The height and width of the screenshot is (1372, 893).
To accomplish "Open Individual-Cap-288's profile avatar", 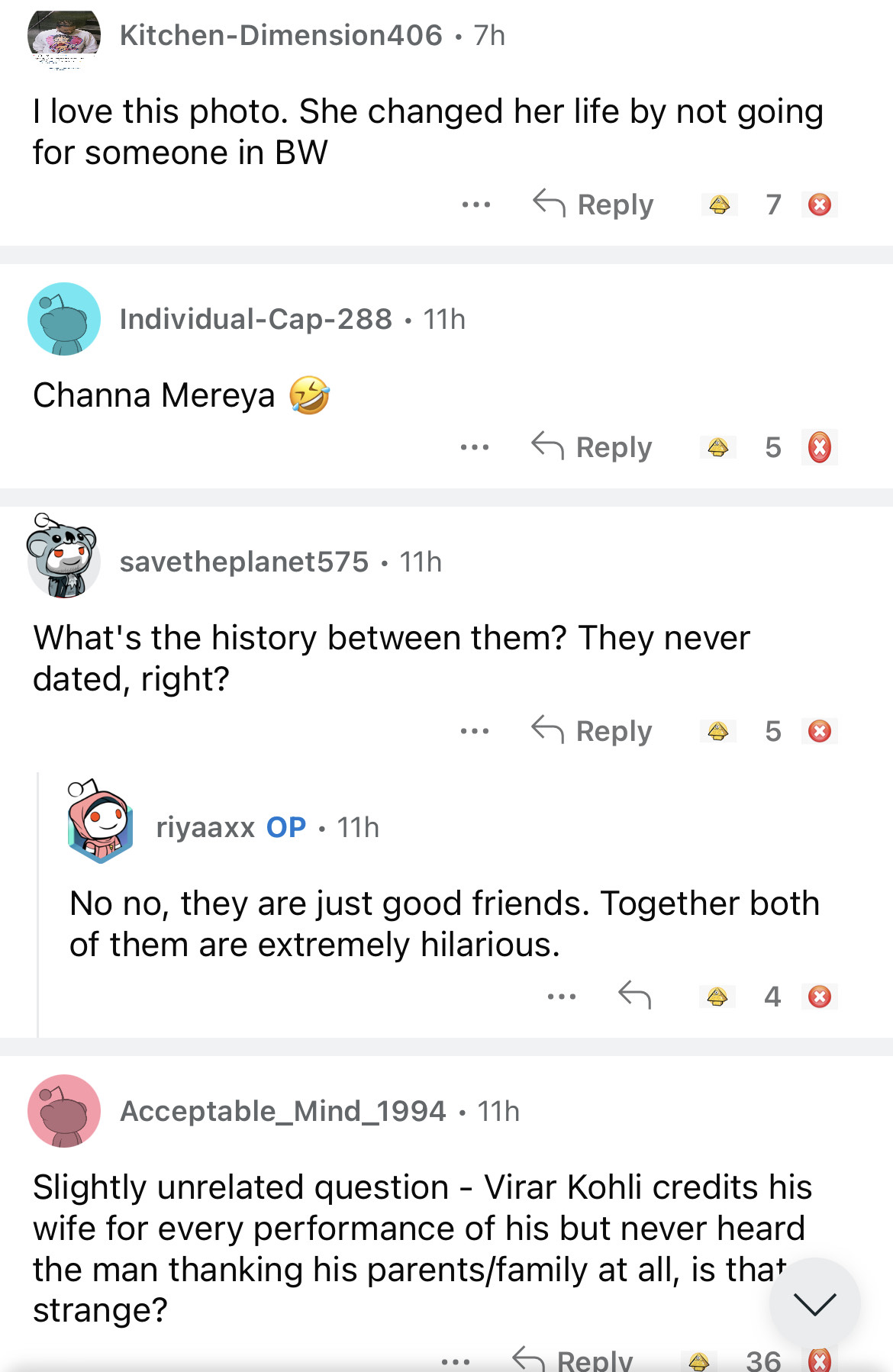I will [64, 319].
